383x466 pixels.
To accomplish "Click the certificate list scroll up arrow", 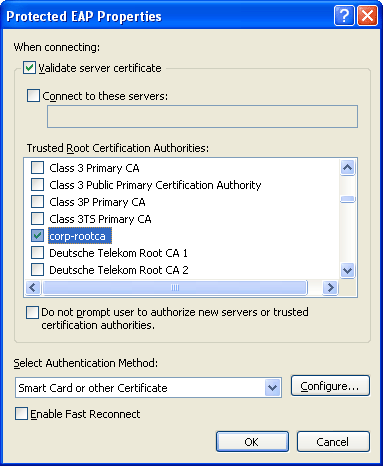I will pyautogui.click(x=348, y=167).
